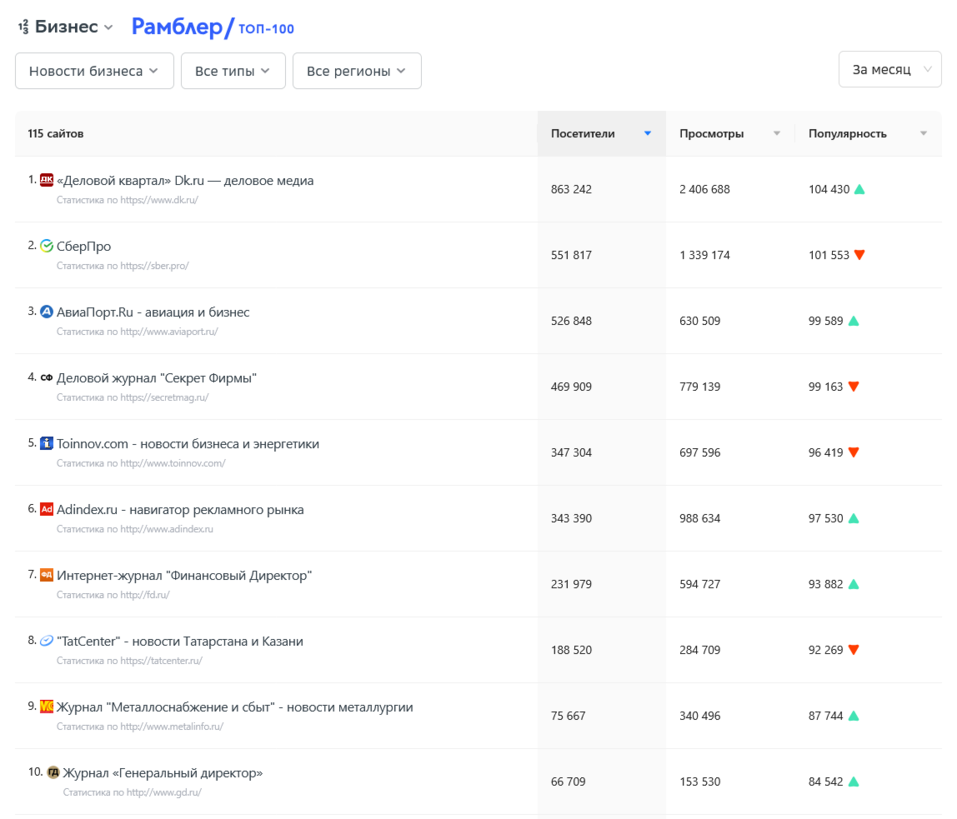Viewport: 957px width, 819px height.
Task: Click red down arrow next to 99 163
Action: pos(854,386)
